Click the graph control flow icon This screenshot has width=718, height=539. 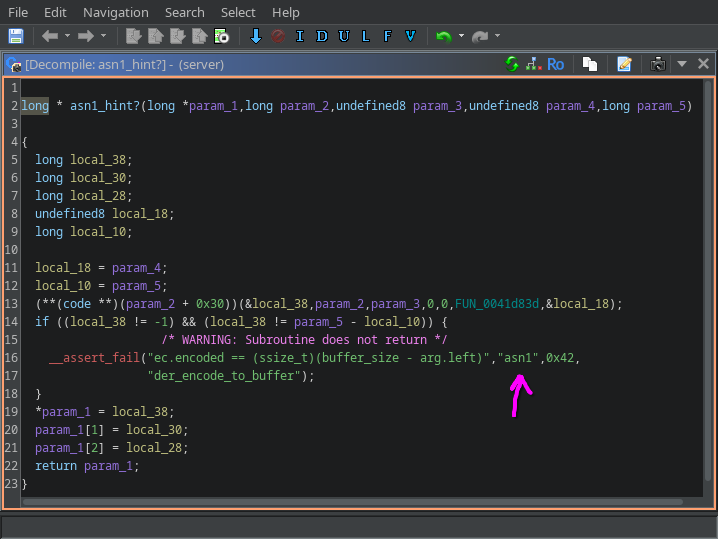click(533, 64)
